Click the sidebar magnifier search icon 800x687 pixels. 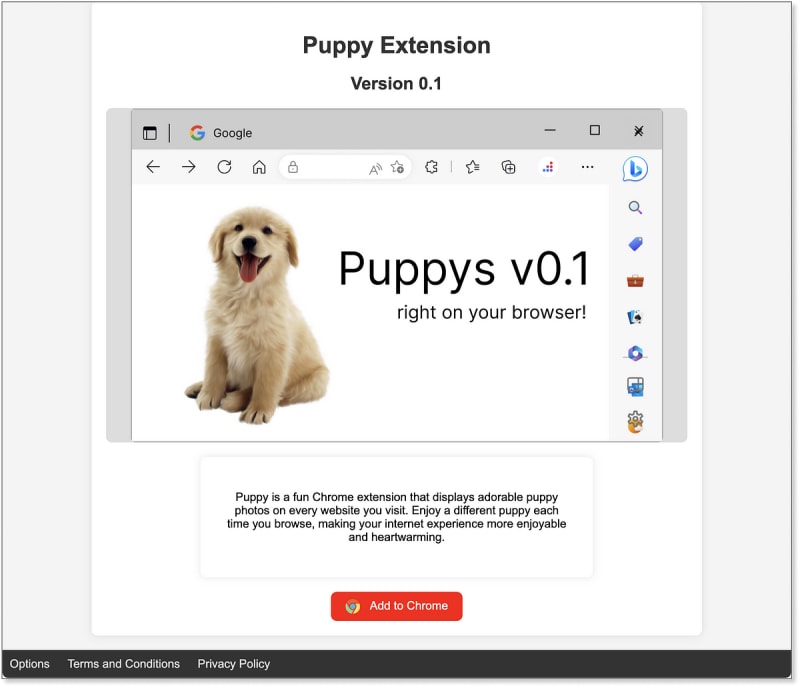point(635,208)
